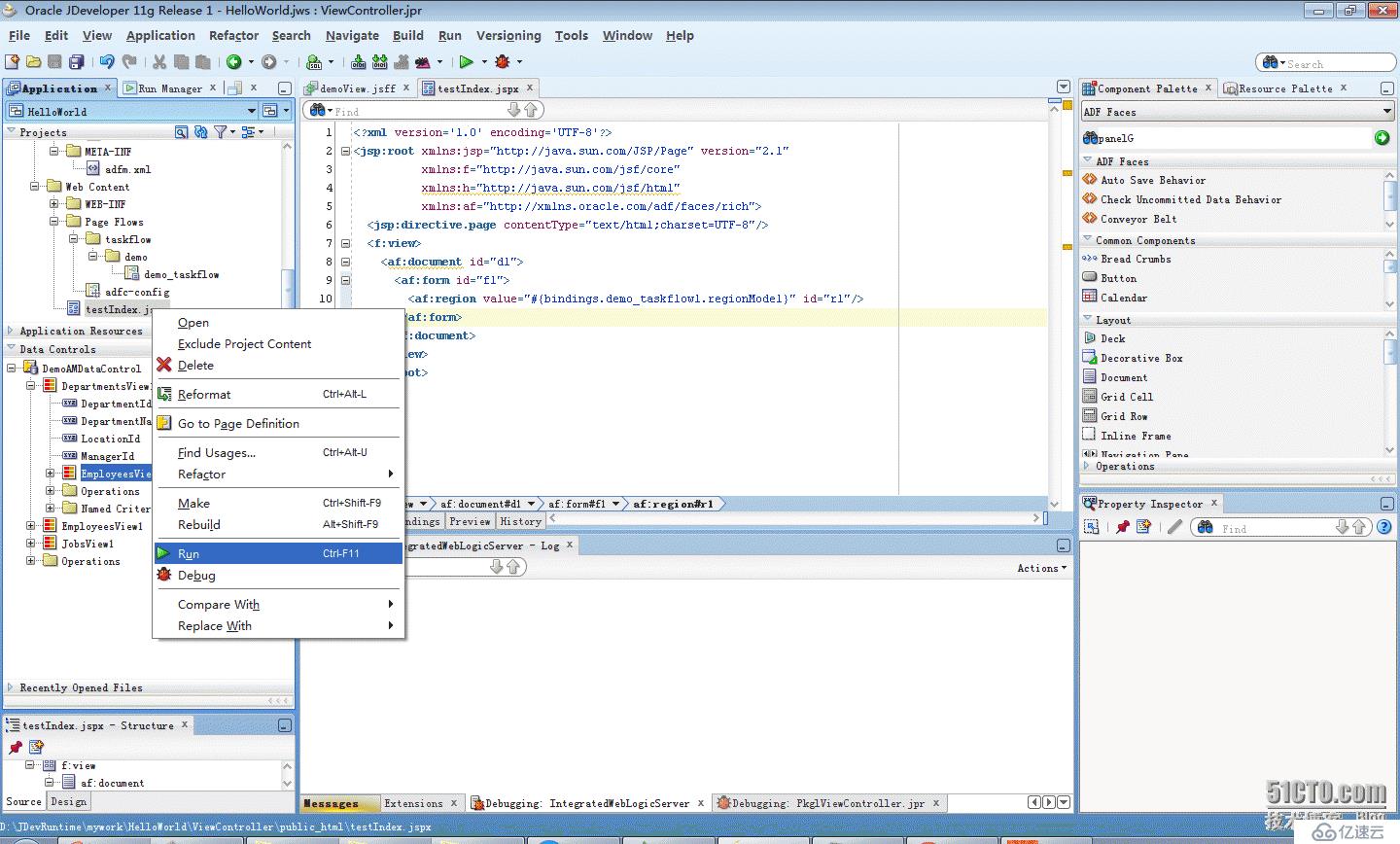Select Reformat in the context menu
1400x844 pixels.
pos(278,394)
